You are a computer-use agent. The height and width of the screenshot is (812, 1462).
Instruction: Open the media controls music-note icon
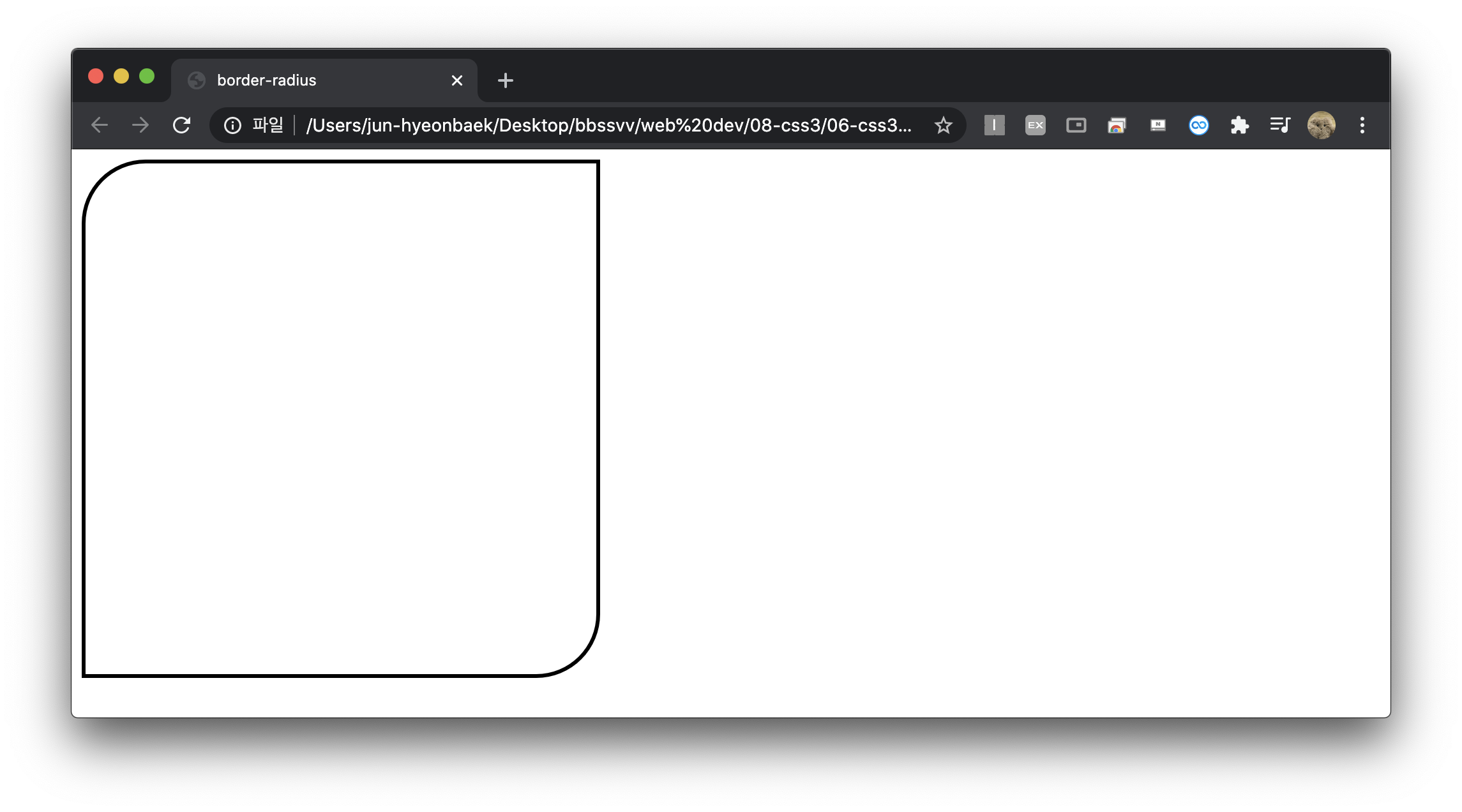tap(1280, 125)
